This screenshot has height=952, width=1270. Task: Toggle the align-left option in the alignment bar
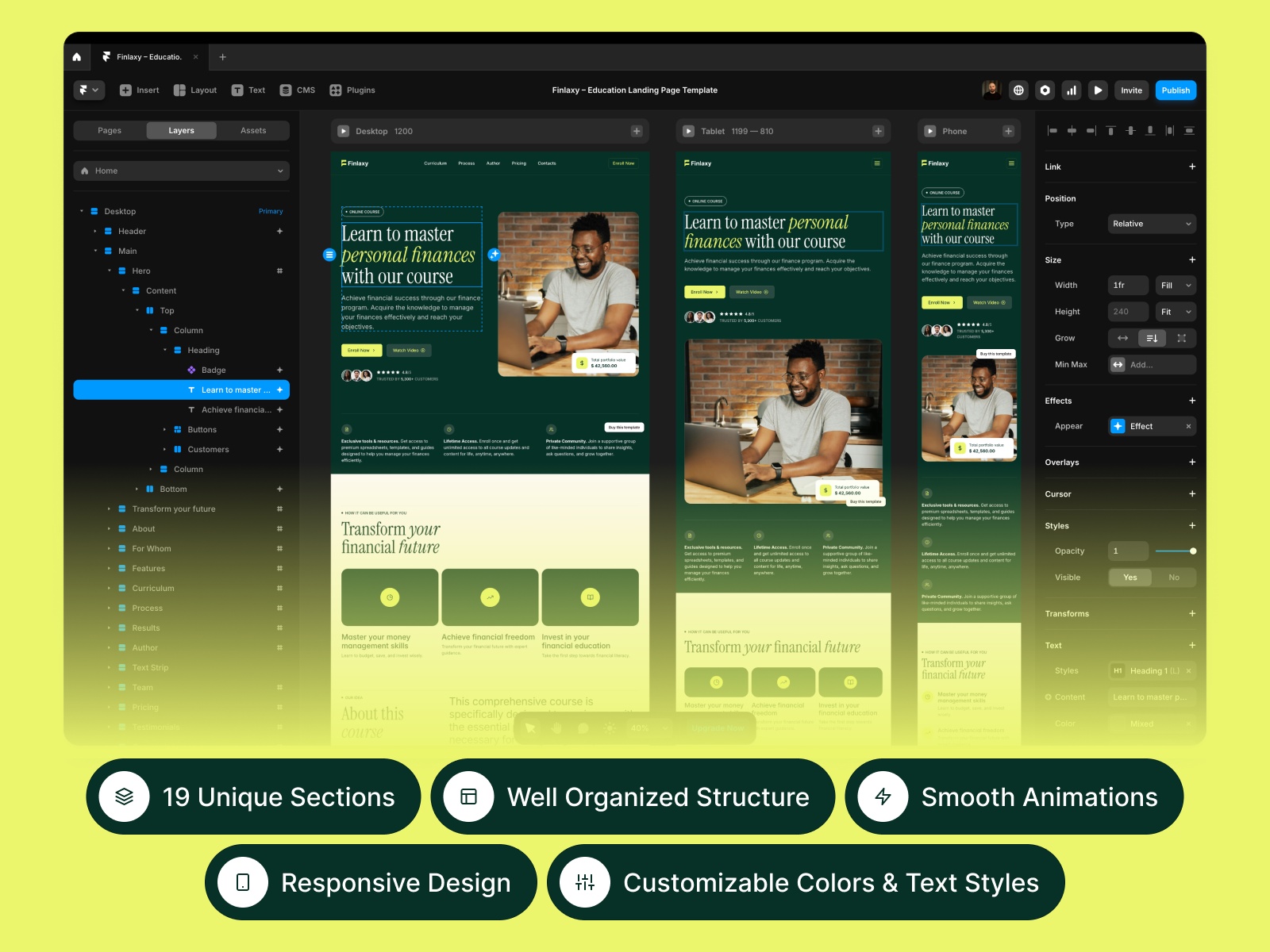point(1053,131)
